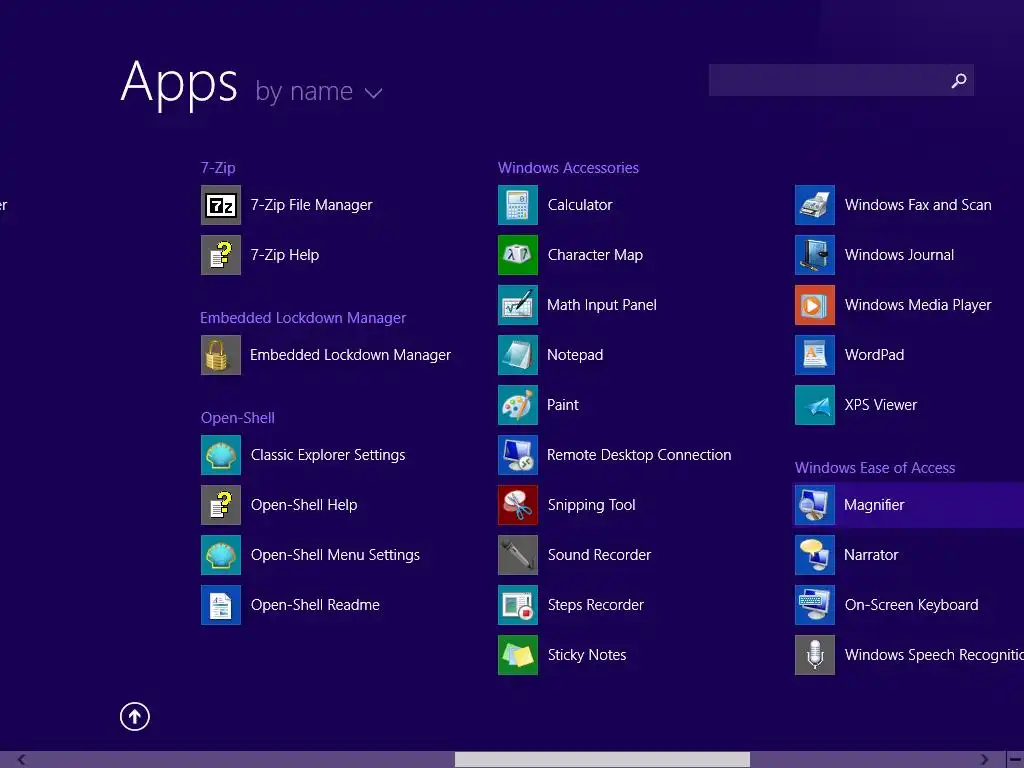Open the WordPad icon
This screenshot has width=1024, height=768.
coord(815,355)
